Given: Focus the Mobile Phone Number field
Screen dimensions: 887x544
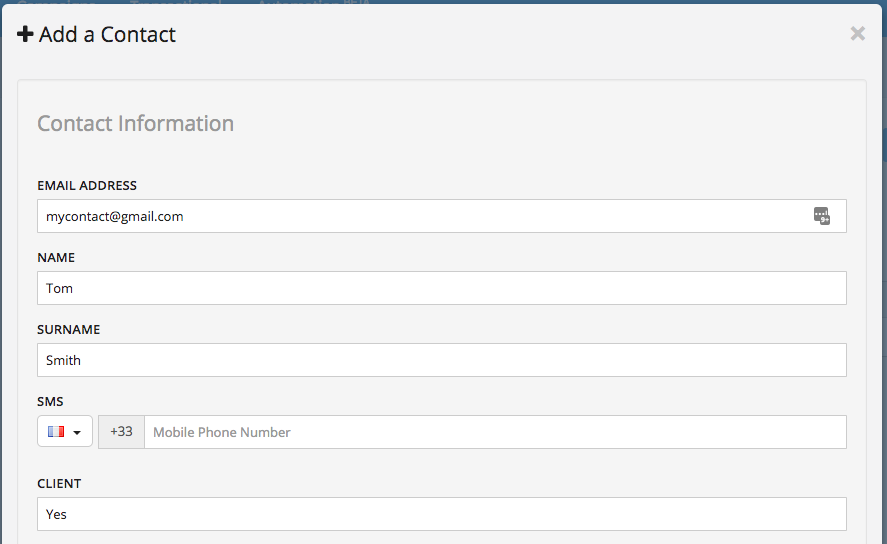Looking at the screenshot, I should pos(496,432).
